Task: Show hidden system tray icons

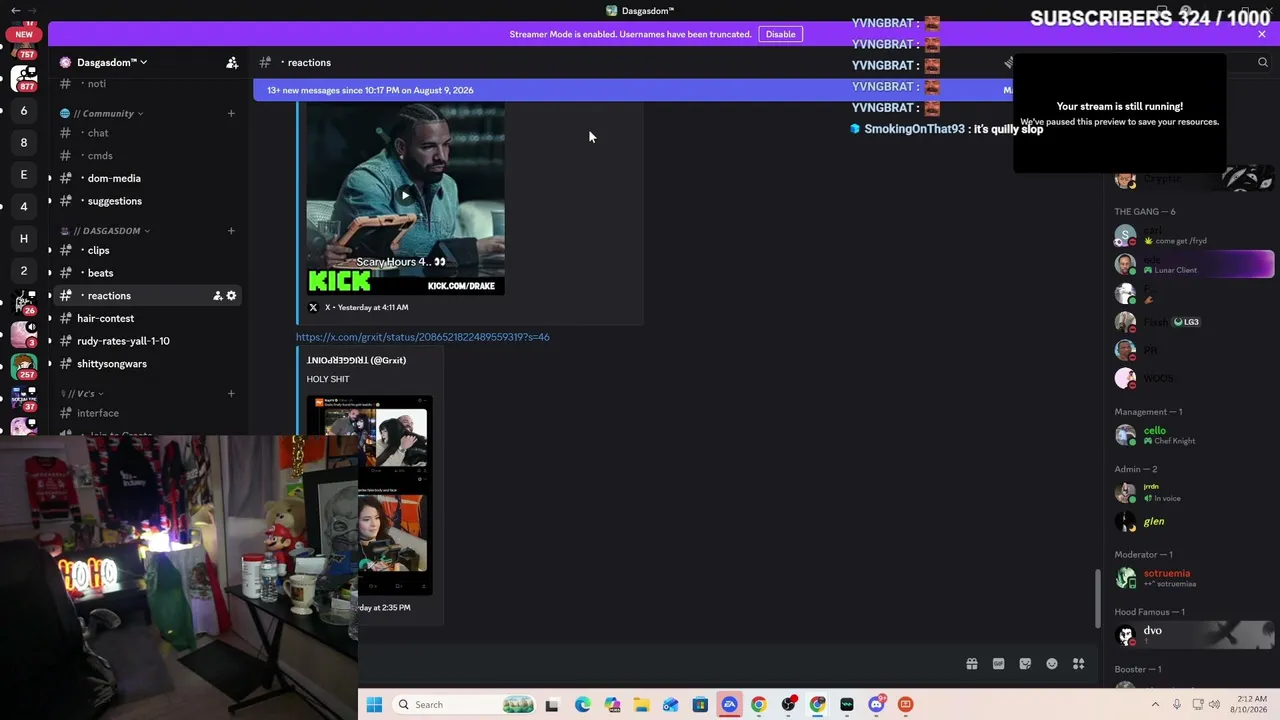Action: tap(1156, 705)
